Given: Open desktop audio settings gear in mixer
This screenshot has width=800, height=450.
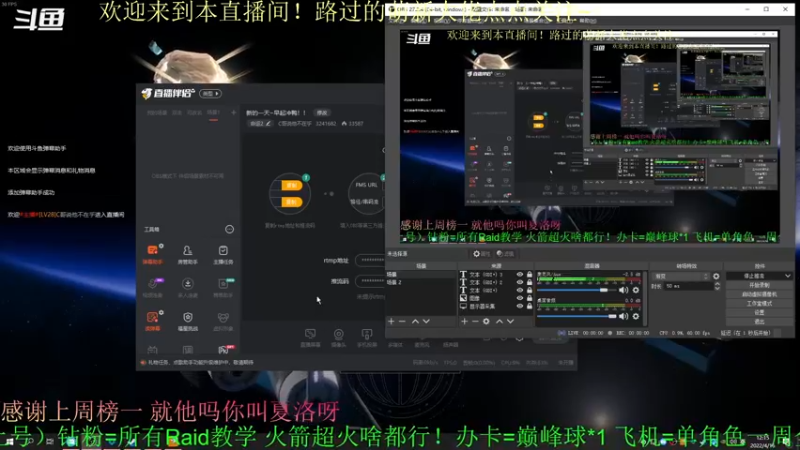Looking at the screenshot, I should tap(636, 316).
